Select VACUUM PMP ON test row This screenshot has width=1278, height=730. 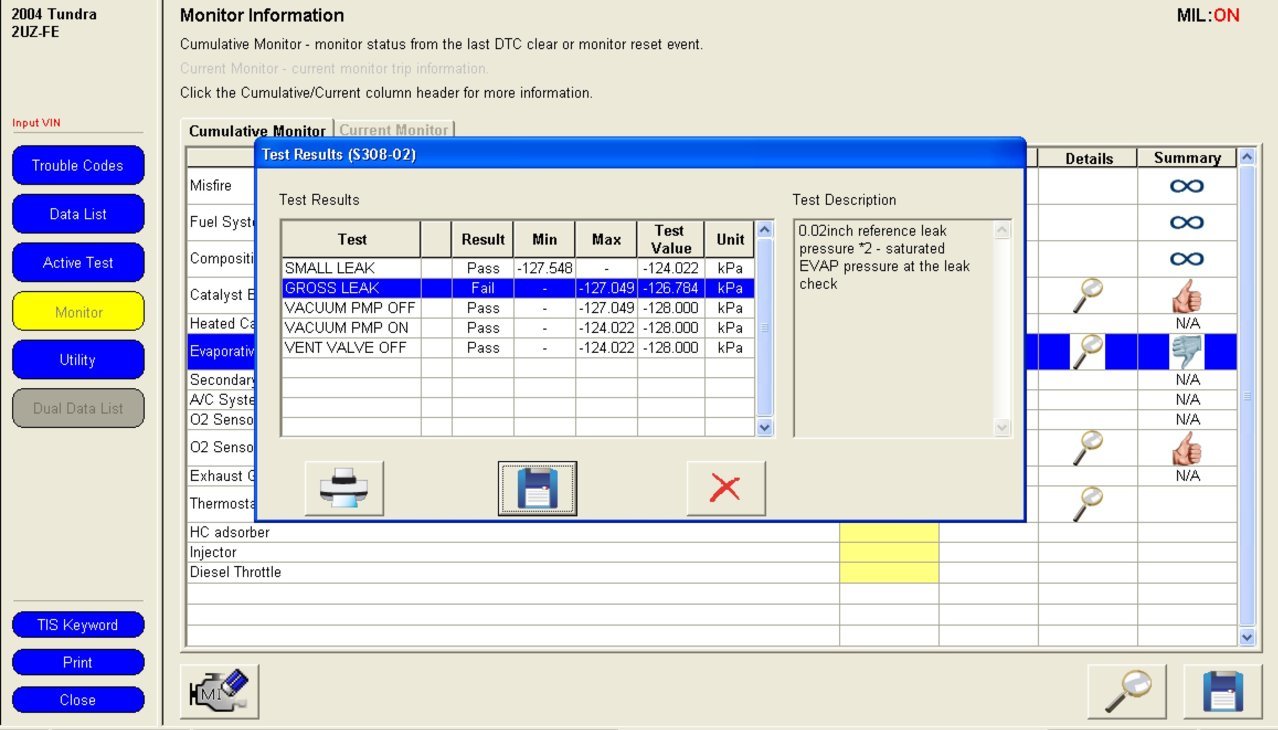(x=517, y=328)
